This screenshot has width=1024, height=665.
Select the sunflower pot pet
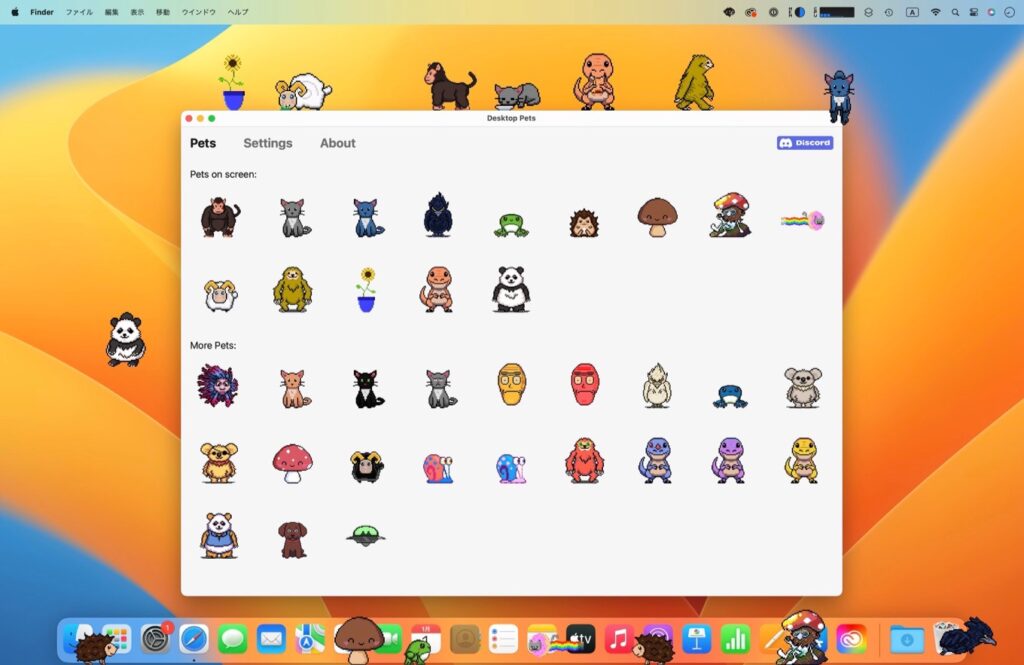tap(365, 290)
